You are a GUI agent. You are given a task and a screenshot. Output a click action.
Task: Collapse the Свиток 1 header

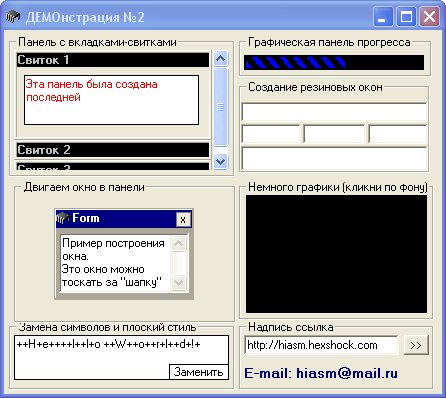point(113,60)
